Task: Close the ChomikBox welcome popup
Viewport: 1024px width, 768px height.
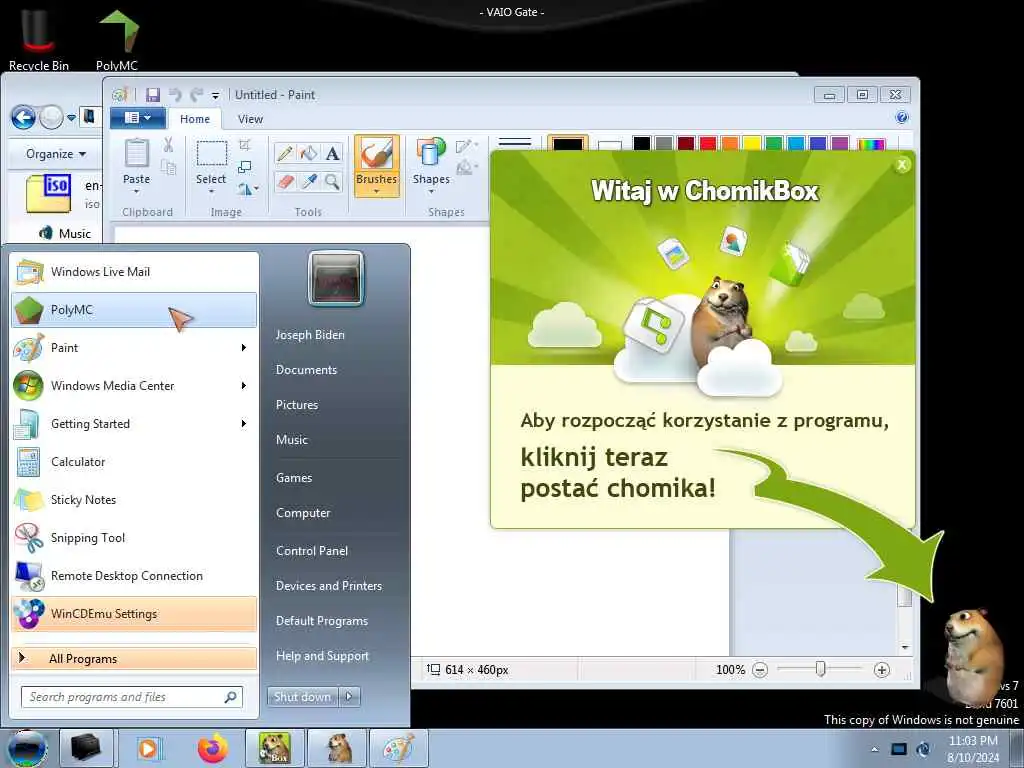Action: tap(902, 165)
